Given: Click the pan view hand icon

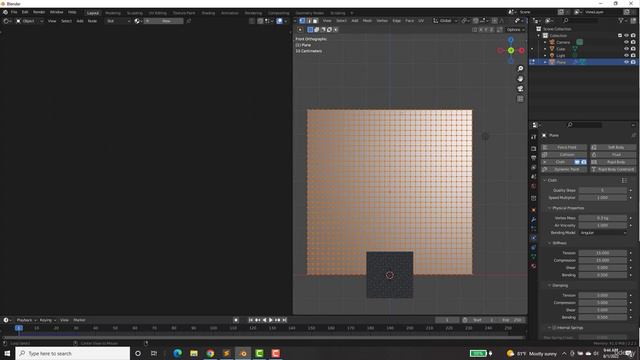Looking at the screenshot, I should tap(520, 79).
